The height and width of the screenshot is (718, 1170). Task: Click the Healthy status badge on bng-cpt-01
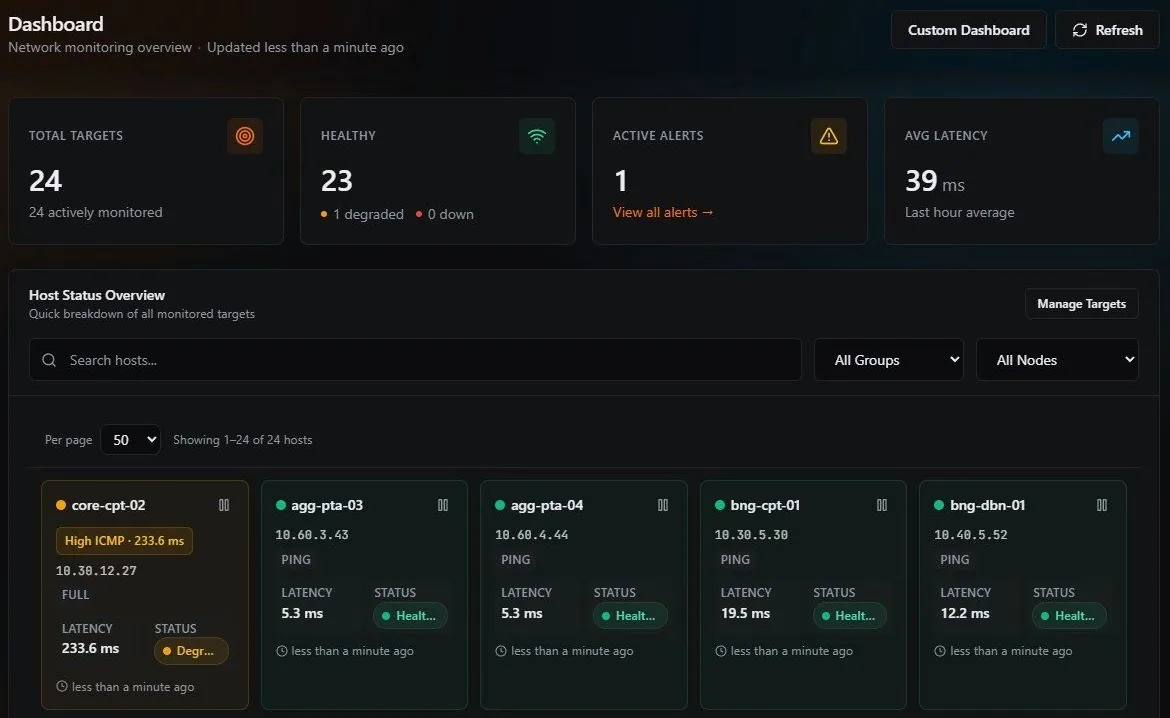pyautogui.click(x=849, y=616)
